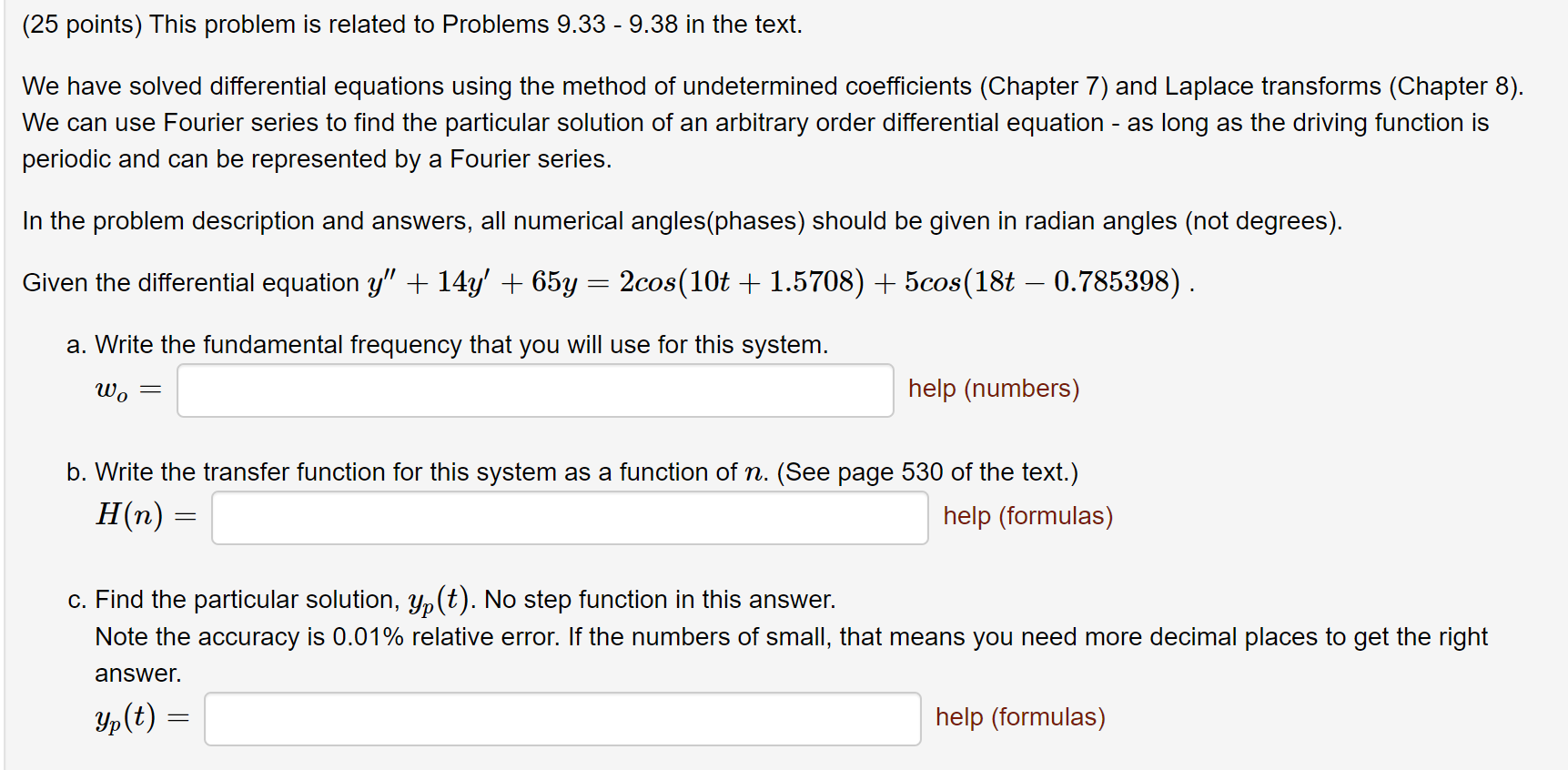The height and width of the screenshot is (770, 1568).
Task: Place cursor in the transfer function field
Action: [570, 517]
